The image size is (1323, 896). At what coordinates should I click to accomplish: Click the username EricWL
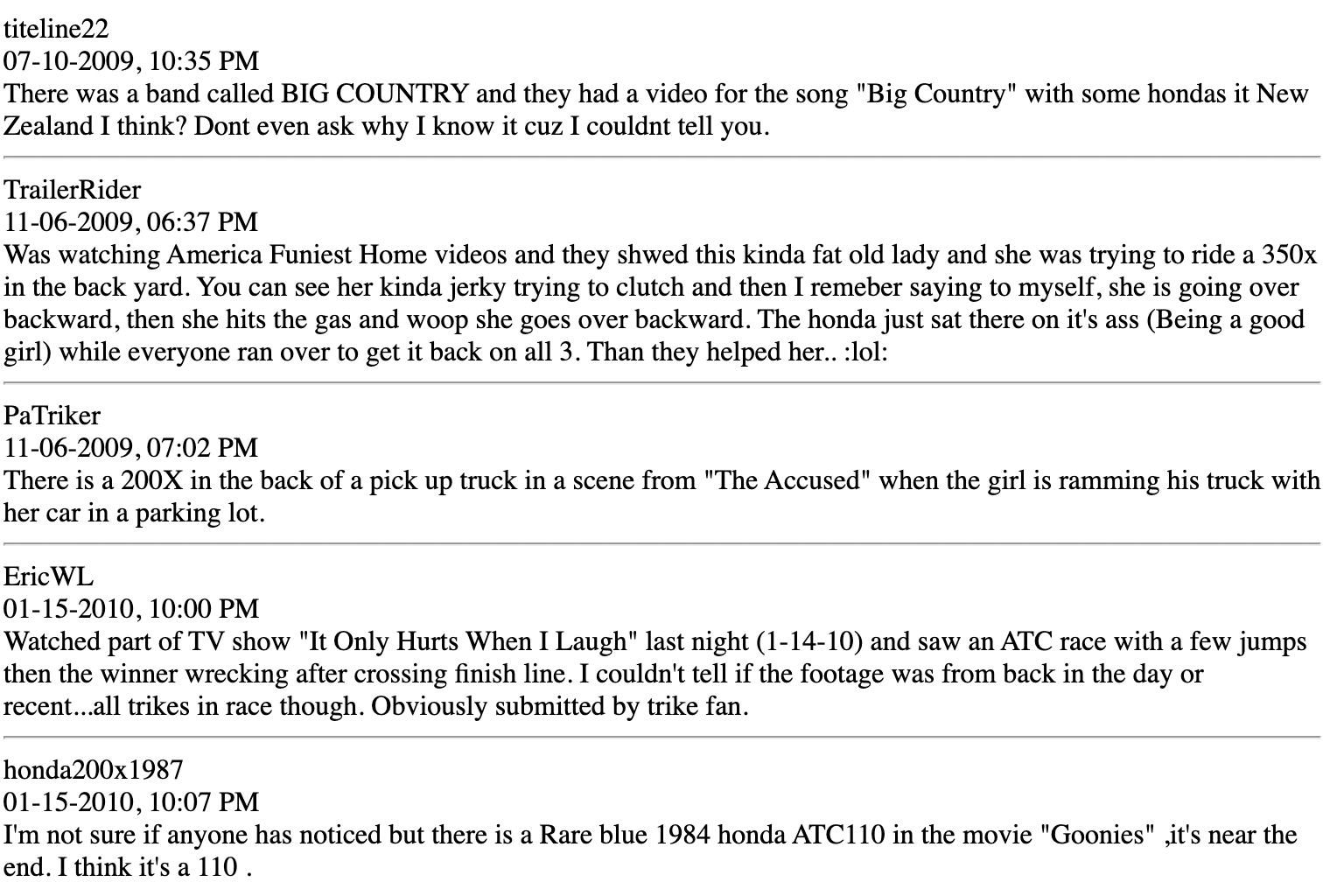point(49,577)
